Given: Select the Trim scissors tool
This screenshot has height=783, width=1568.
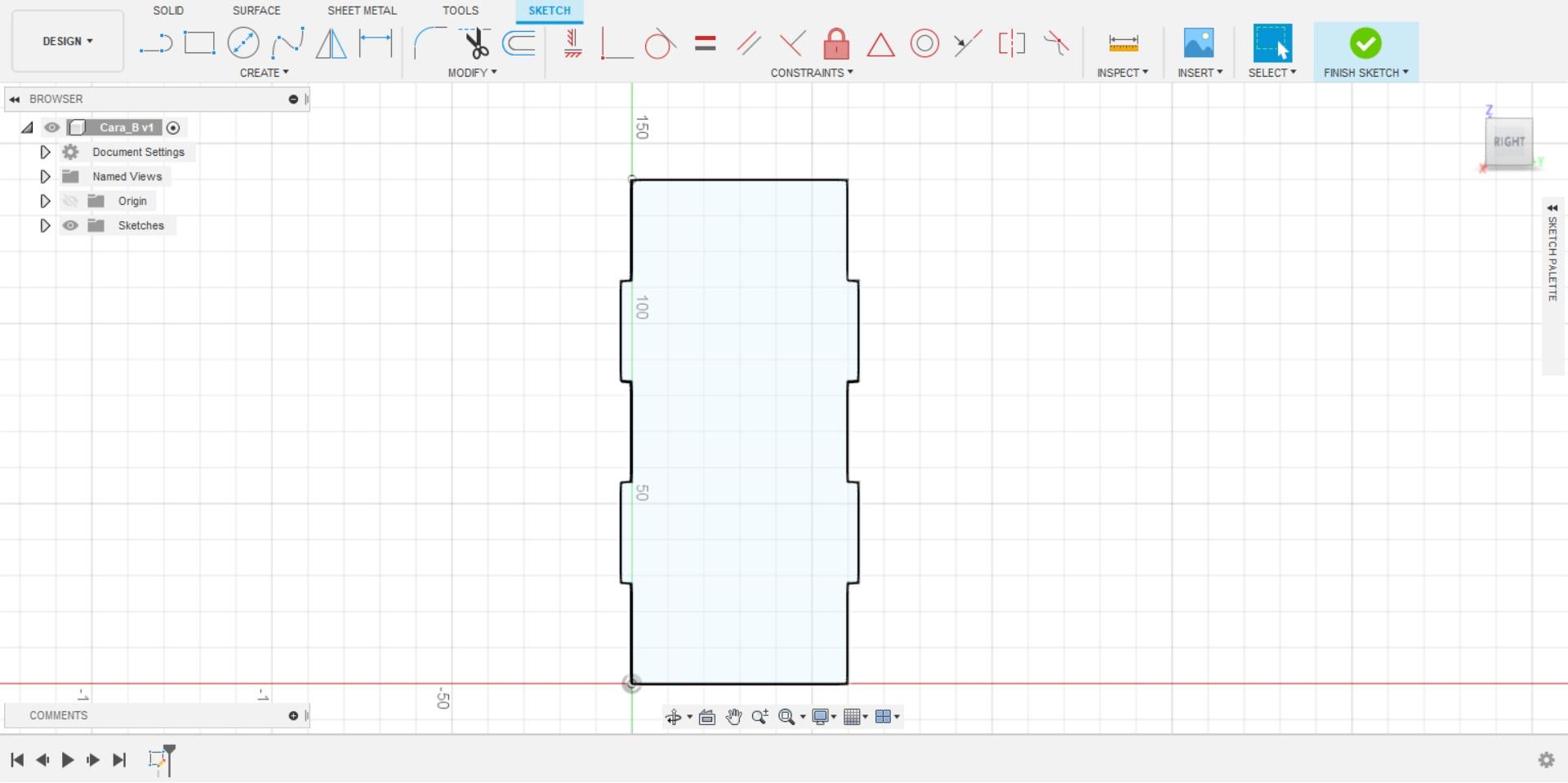Looking at the screenshot, I should point(475,43).
